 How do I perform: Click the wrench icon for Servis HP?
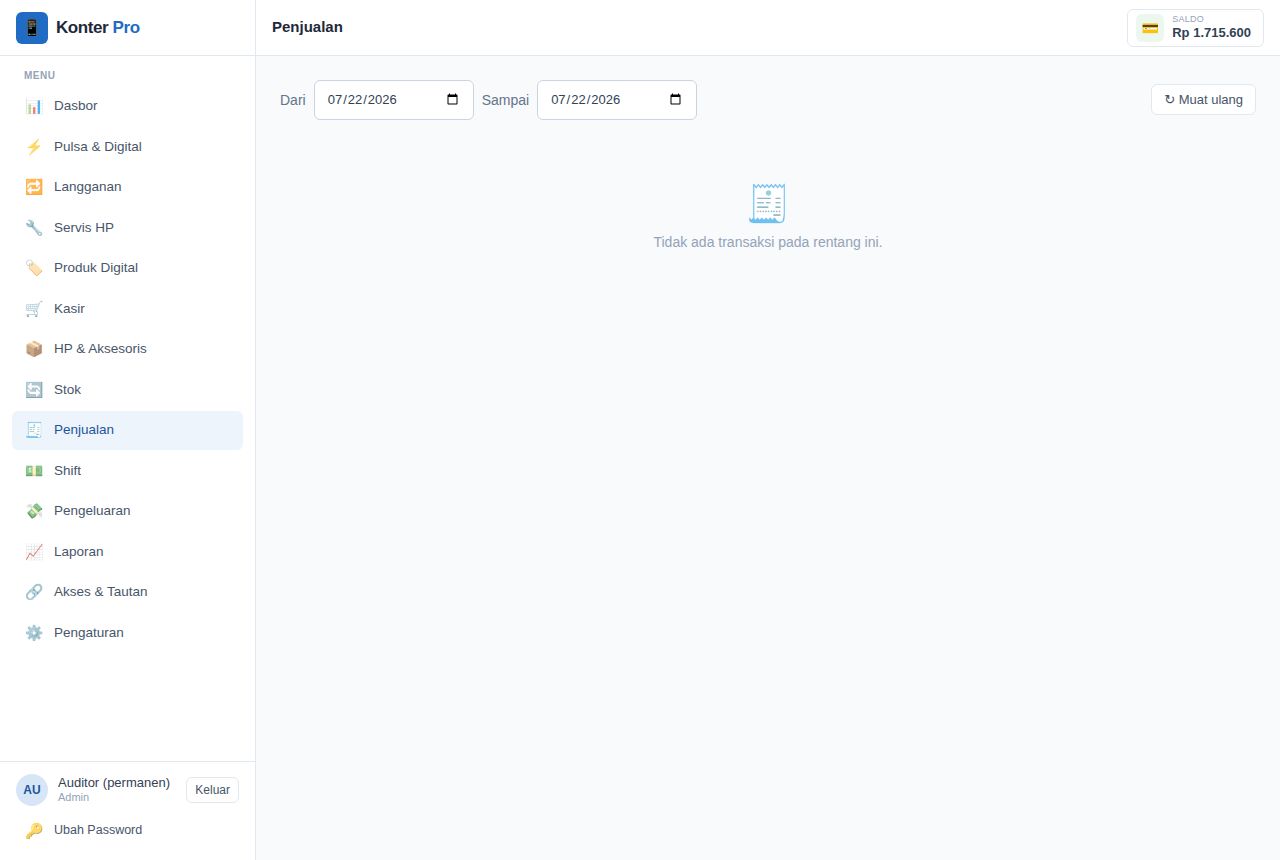[x=34, y=228]
